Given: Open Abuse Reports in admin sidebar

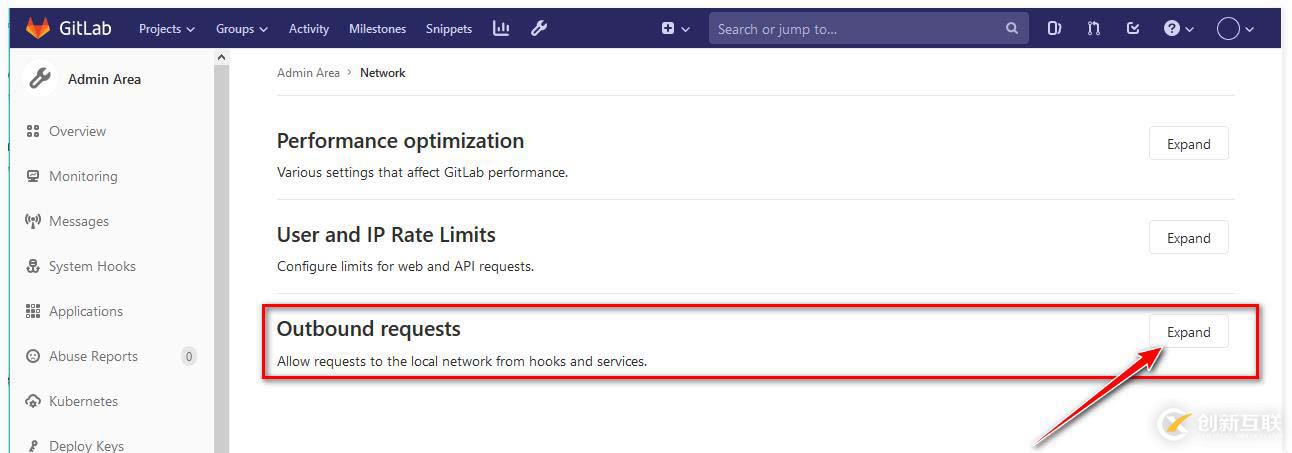Looking at the screenshot, I should 93,356.
